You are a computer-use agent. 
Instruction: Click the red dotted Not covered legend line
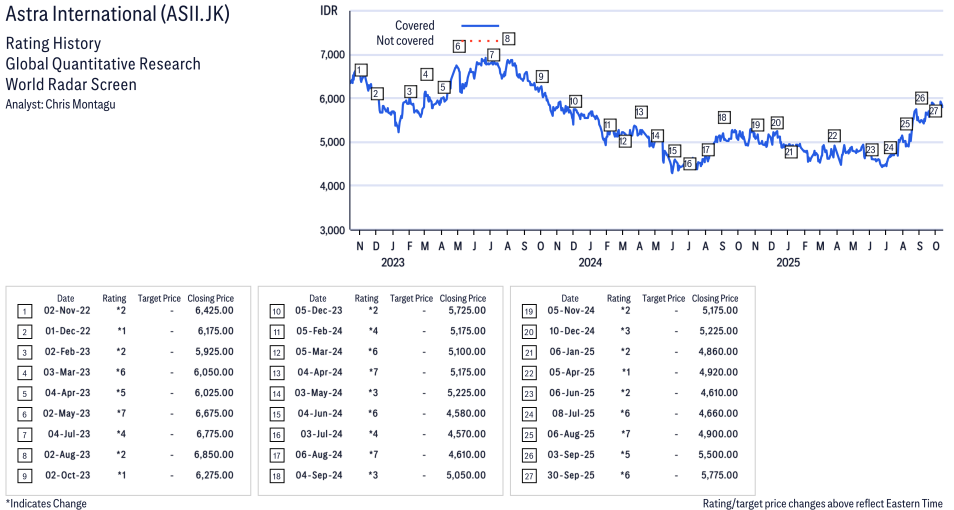click(x=482, y=41)
